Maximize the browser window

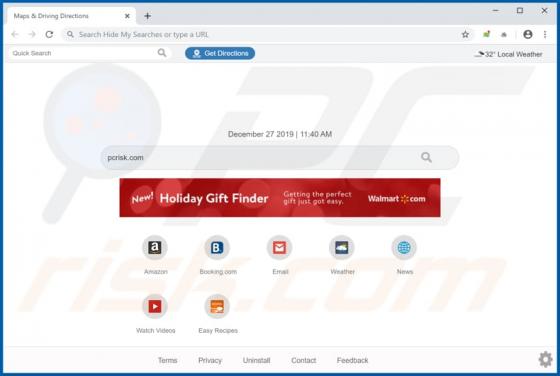[x=520, y=11]
